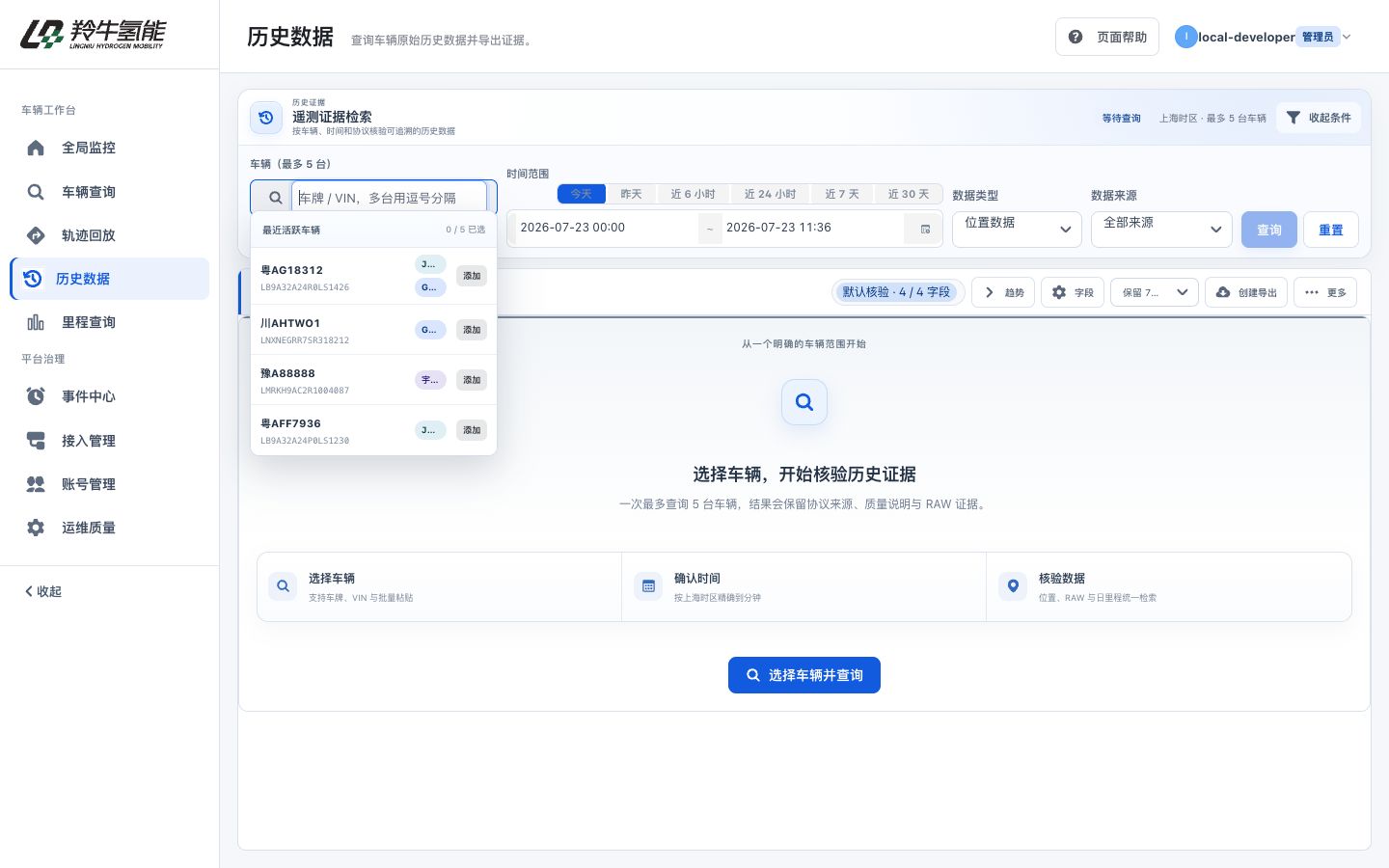Add vehicle 豫A88888
The width and height of the screenshot is (1389, 868).
point(472,380)
